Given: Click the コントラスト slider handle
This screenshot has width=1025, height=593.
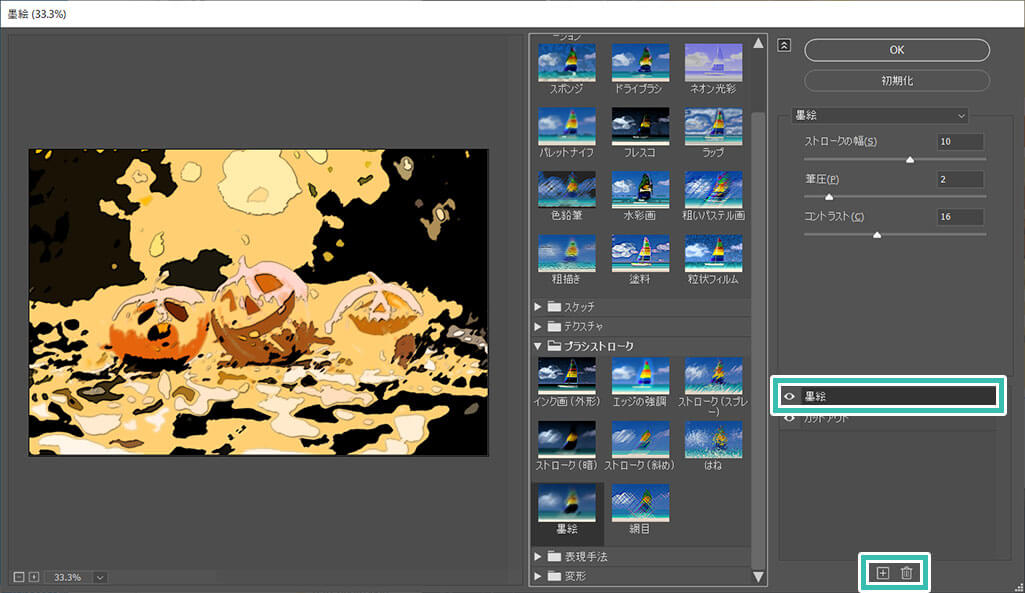Looking at the screenshot, I should click(x=877, y=234).
